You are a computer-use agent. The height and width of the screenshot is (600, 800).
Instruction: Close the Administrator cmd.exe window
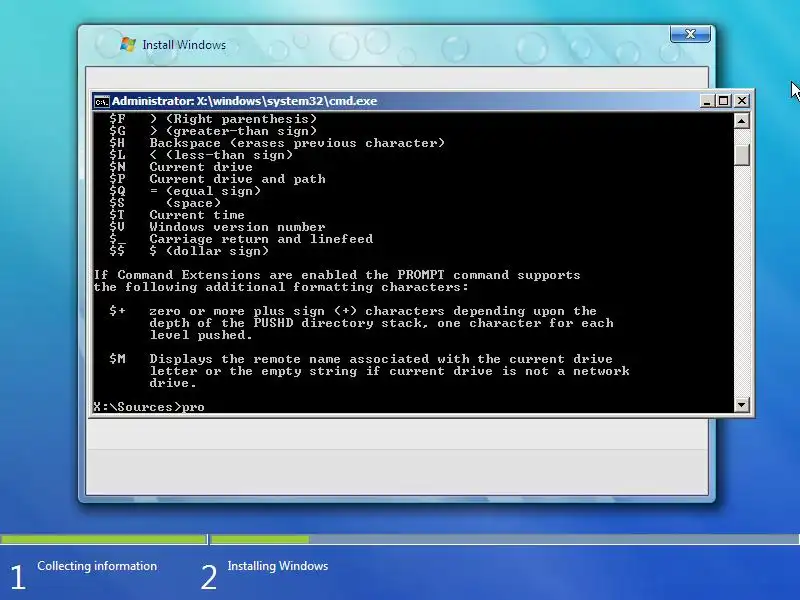point(742,101)
